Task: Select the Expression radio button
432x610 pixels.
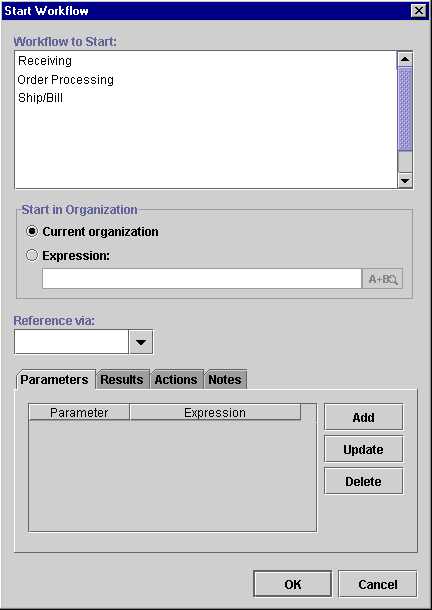Action: [x=32, y=255]
